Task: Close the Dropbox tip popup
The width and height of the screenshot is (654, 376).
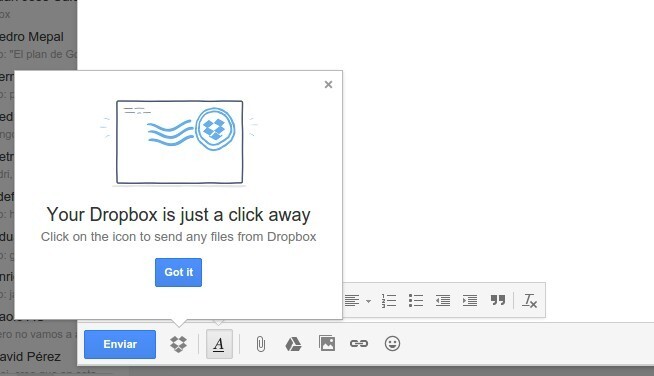Action: click(x=328, y=84)
